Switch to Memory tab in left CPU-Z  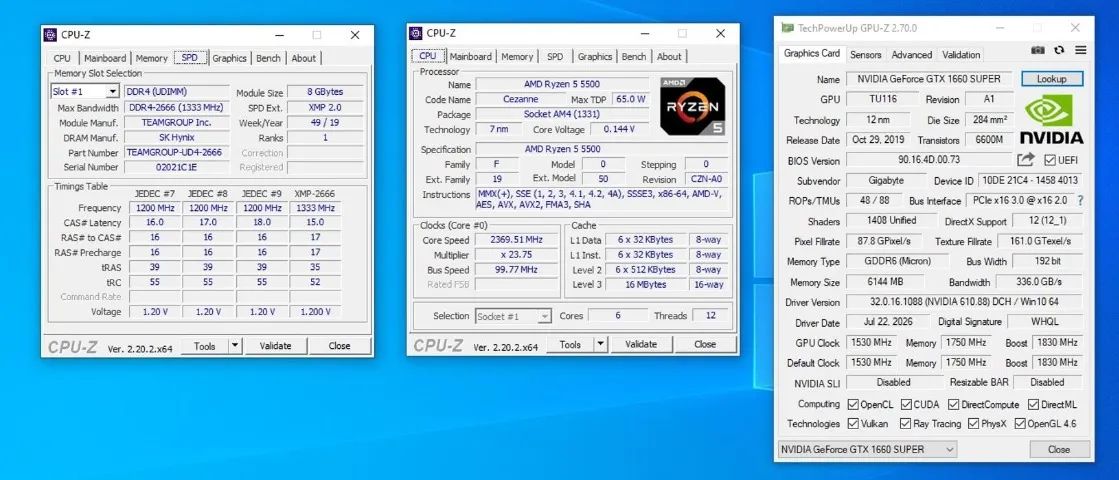152,58
